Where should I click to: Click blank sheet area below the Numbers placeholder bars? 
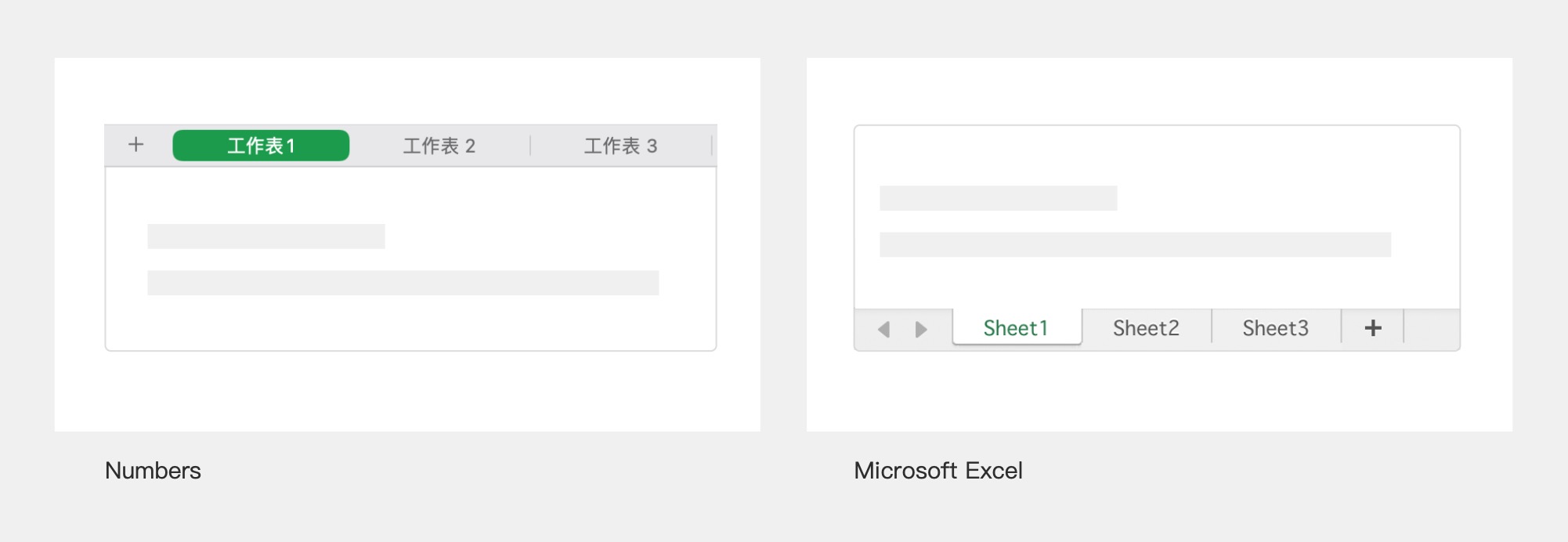coord(410,323)
